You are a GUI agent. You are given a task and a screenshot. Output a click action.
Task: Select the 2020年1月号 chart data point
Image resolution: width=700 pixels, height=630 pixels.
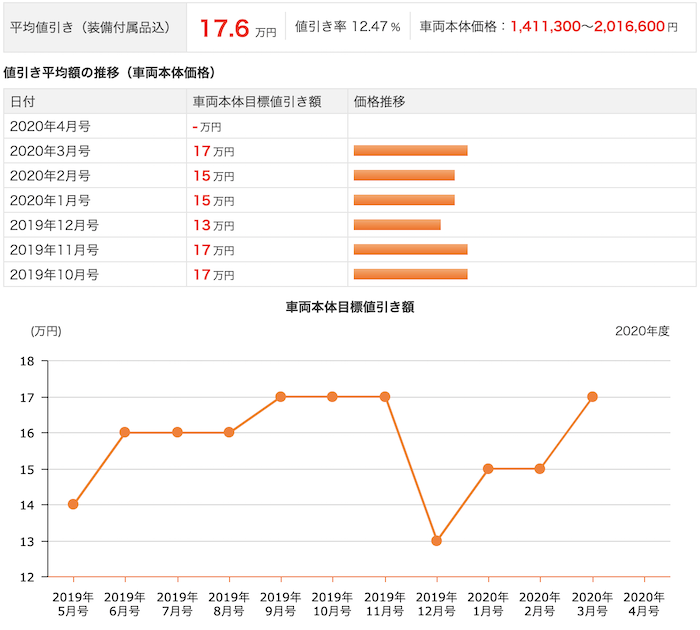488,469
